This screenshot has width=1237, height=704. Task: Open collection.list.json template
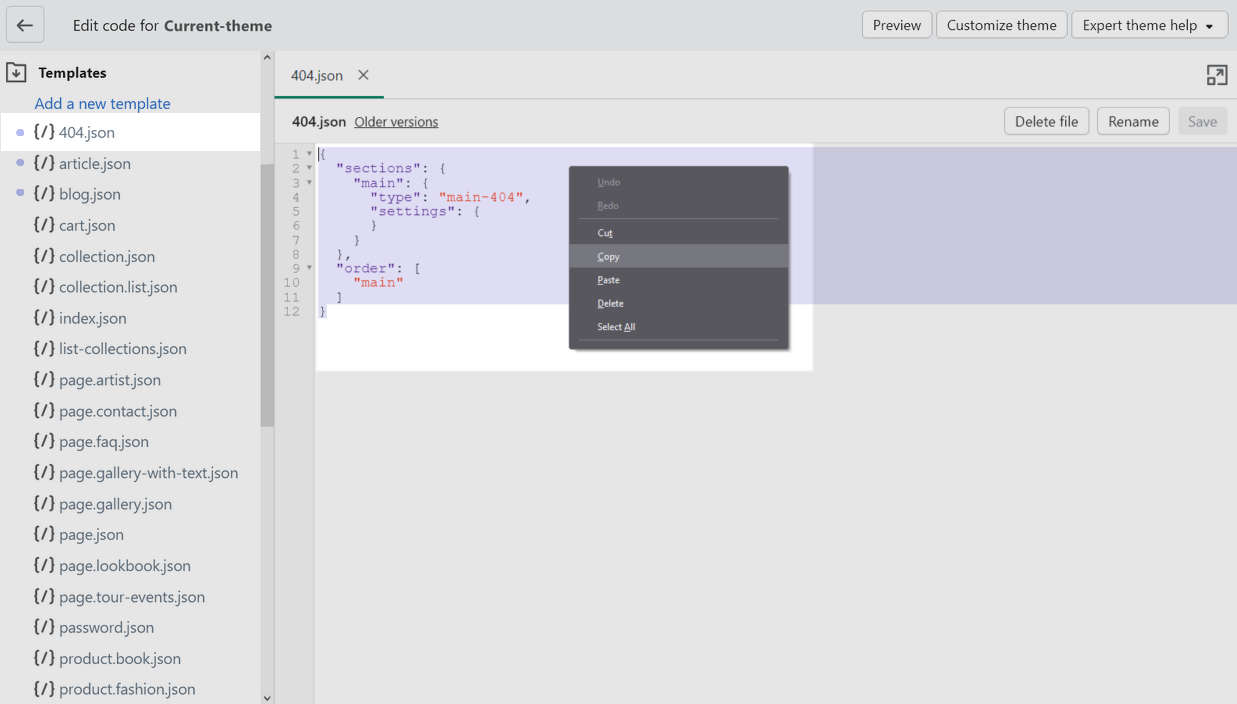click(118, 287)
